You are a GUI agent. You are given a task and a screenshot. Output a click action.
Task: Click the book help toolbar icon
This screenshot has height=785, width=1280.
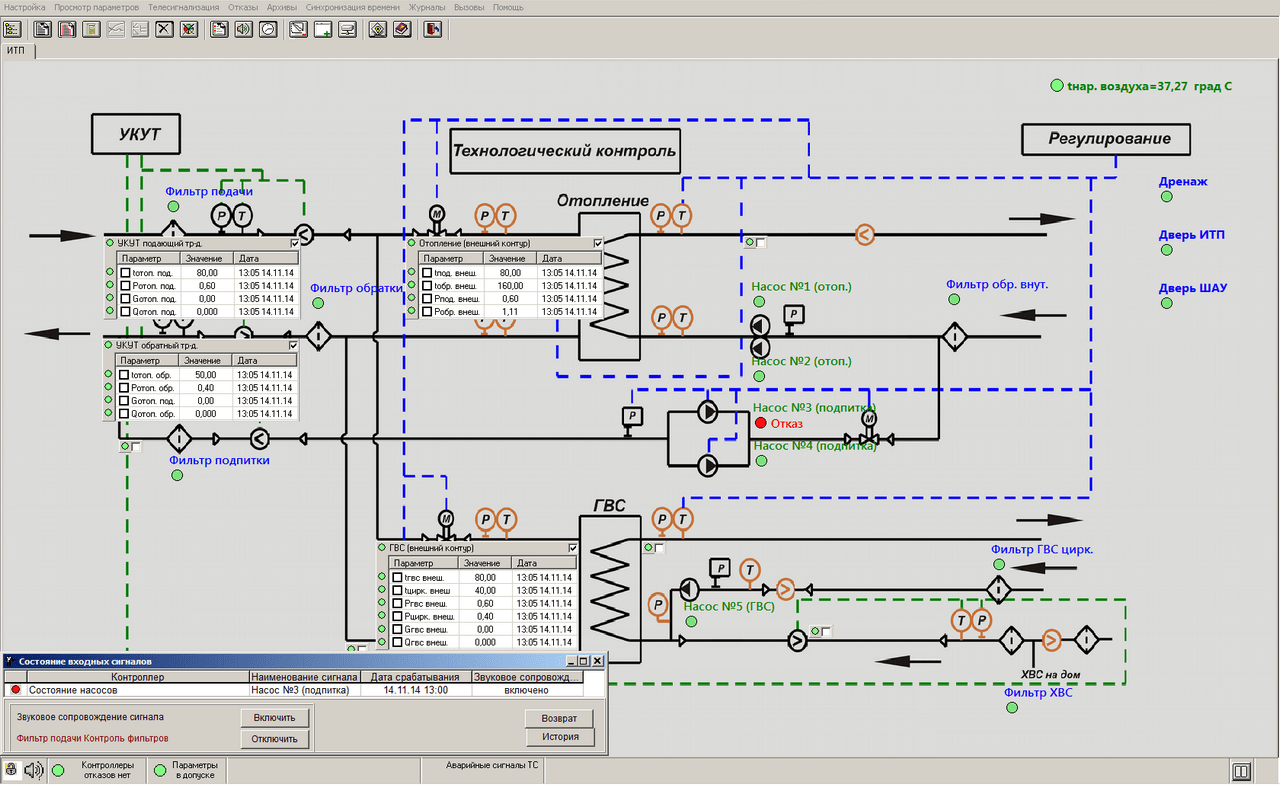point(401,29)
